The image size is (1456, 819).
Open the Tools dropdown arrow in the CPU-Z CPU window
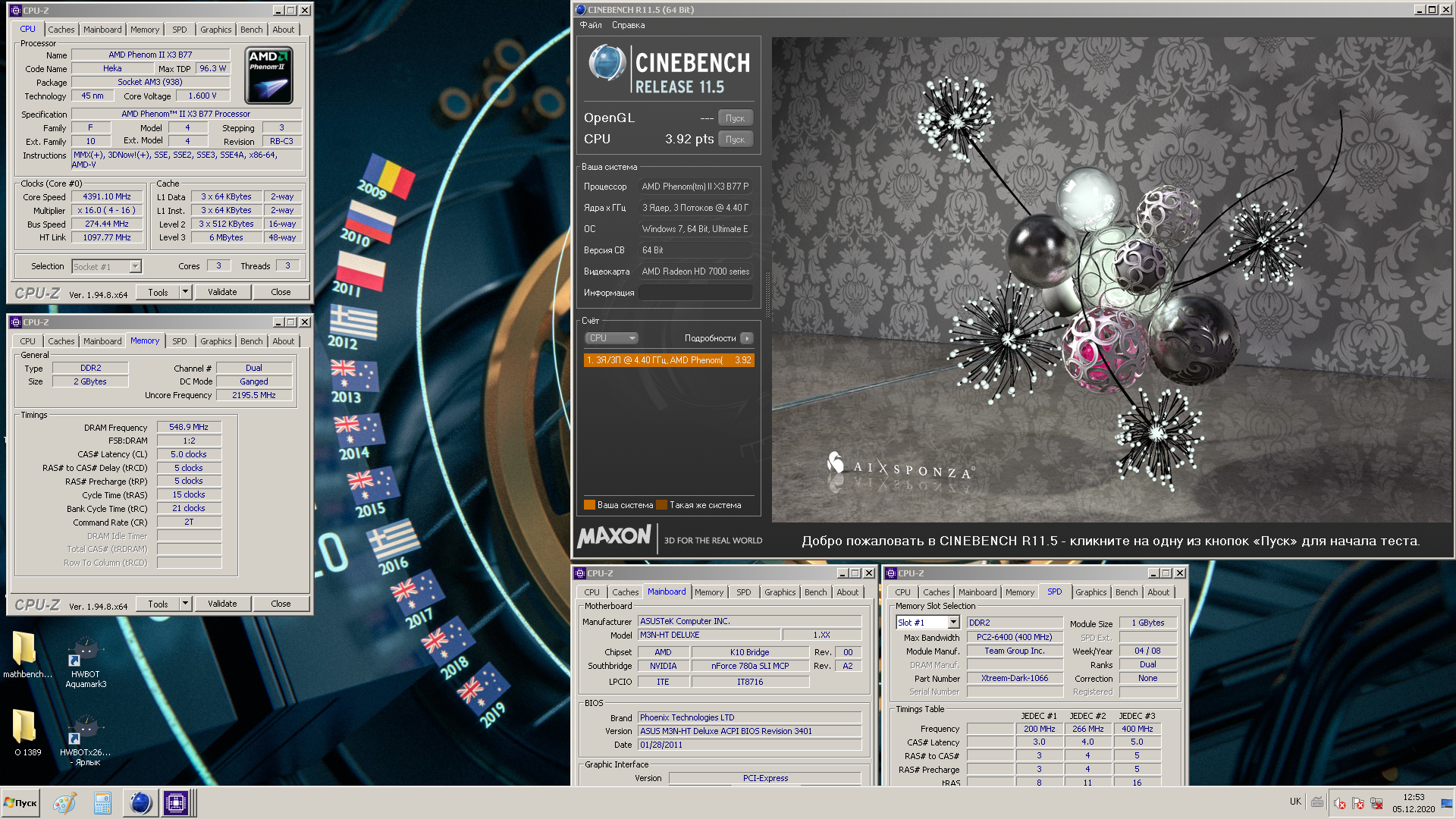point(185,292)
